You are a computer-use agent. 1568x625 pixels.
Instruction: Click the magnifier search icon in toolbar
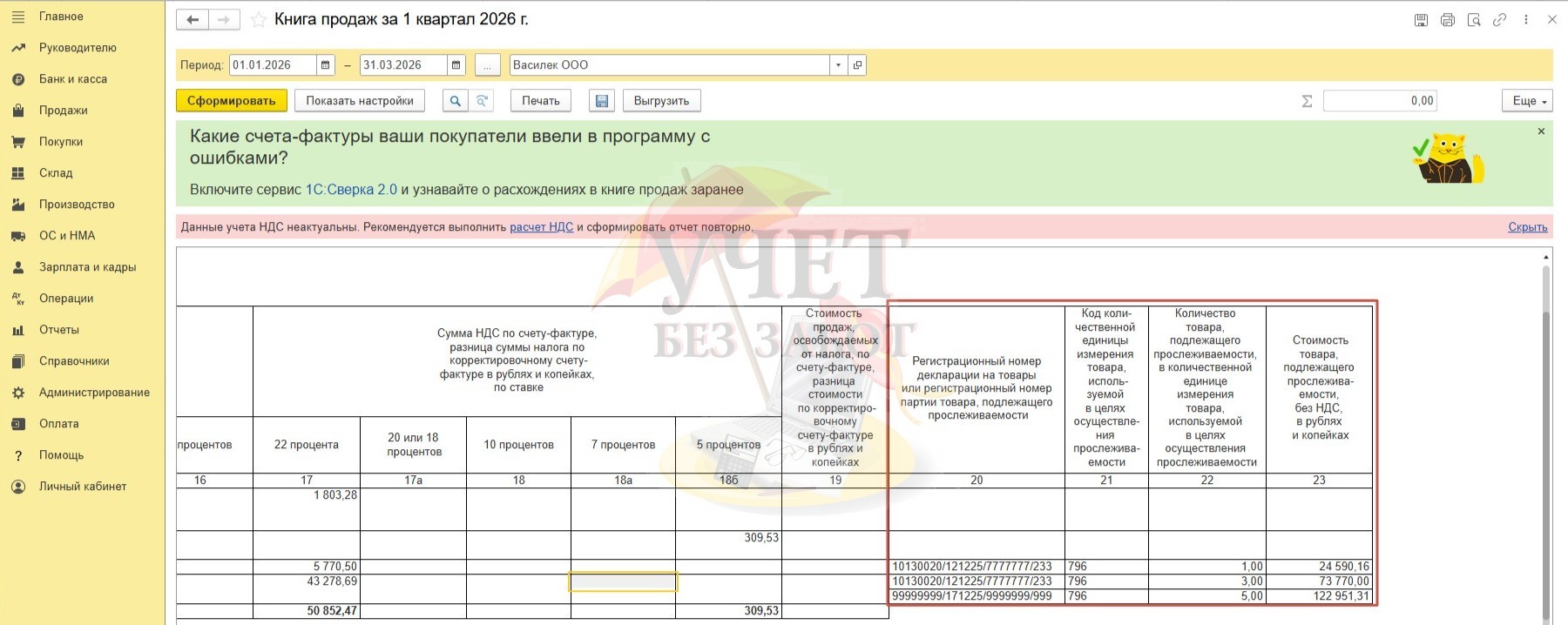click(x=455, y=101)
